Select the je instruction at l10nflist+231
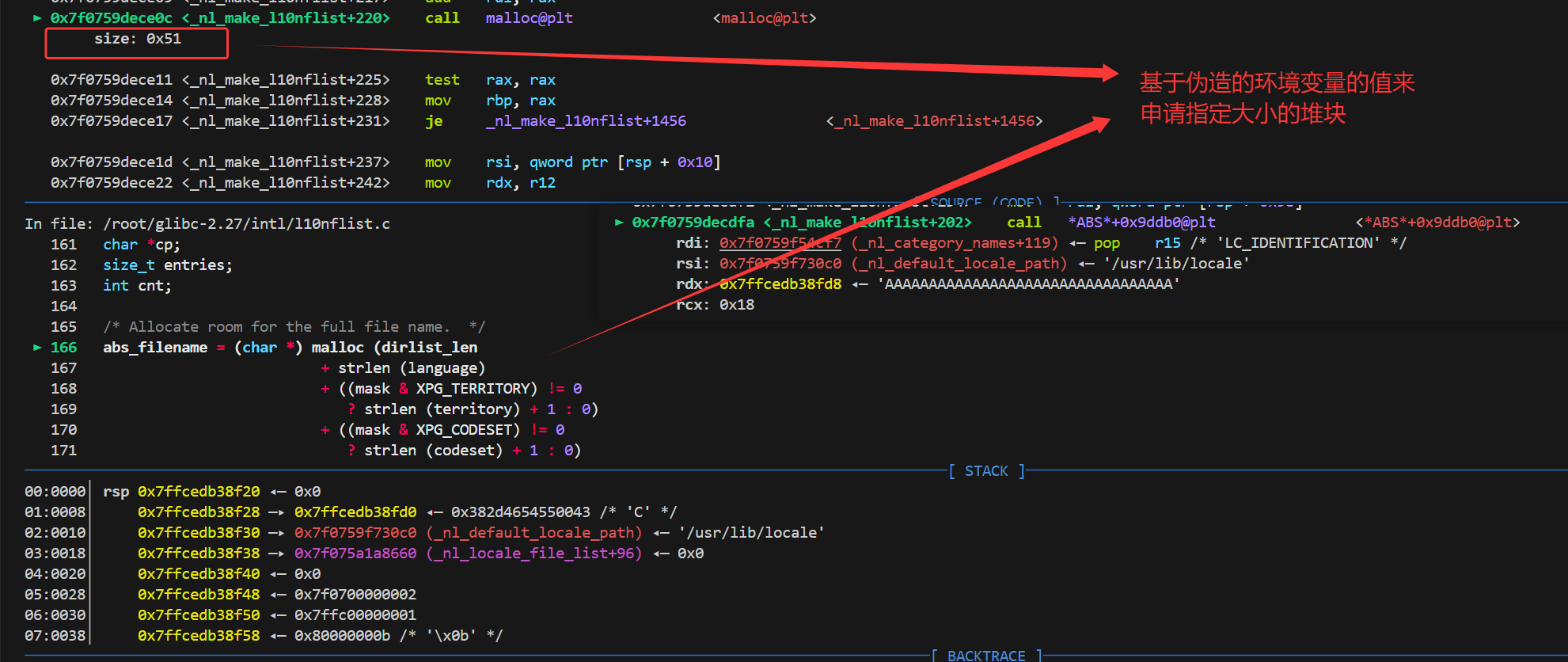Screen dimensions: 1568x662 [434, 121]
